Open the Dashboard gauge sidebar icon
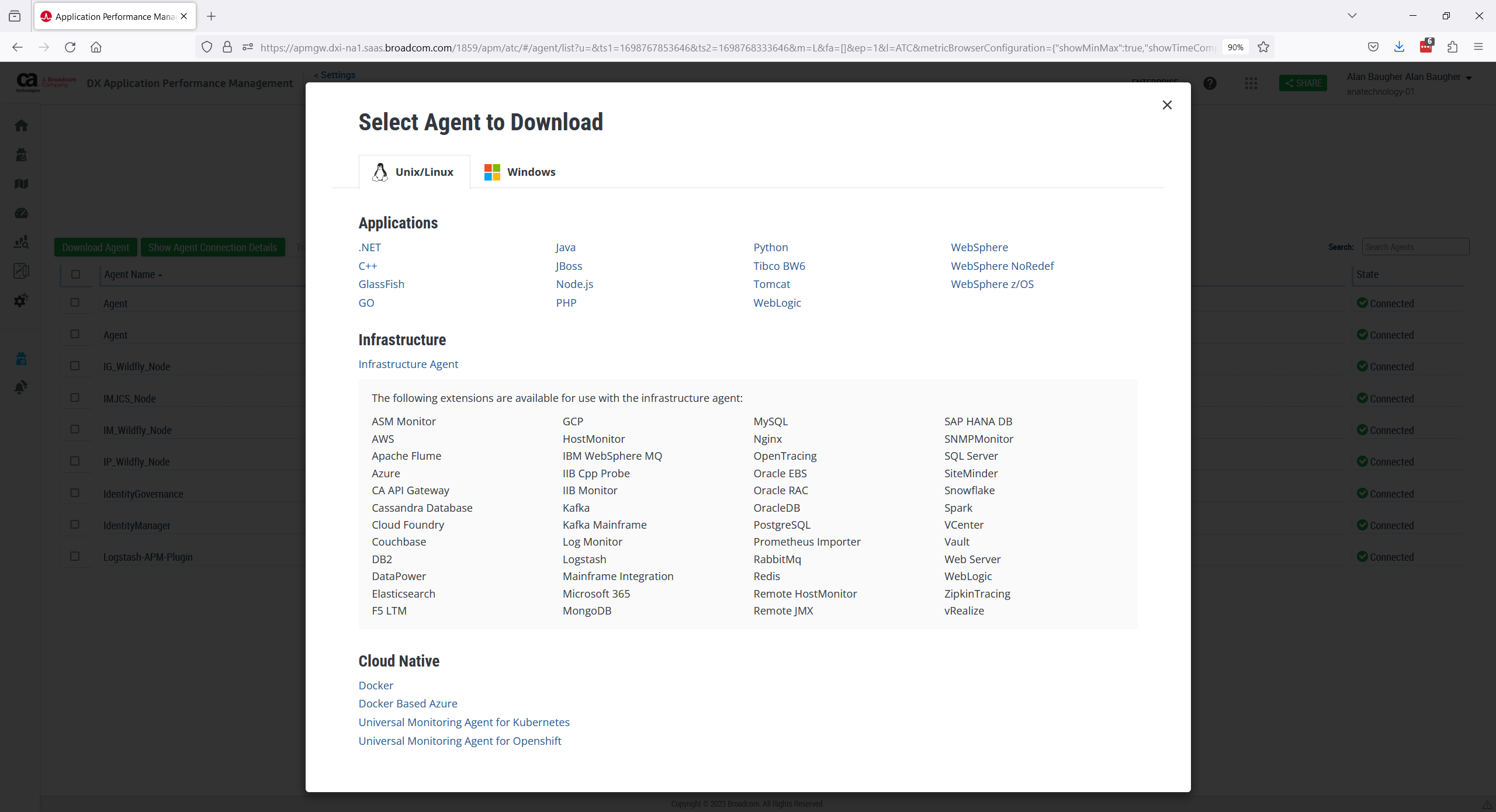 tap(22, 213)
